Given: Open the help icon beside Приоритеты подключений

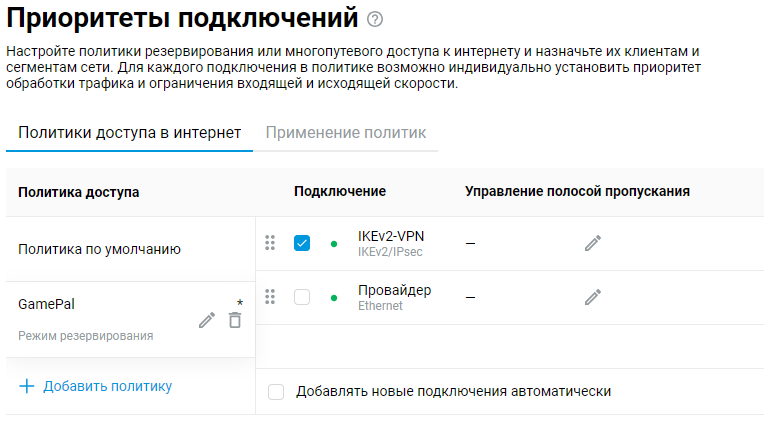Looking at the screenshot, I should (375, 19).
